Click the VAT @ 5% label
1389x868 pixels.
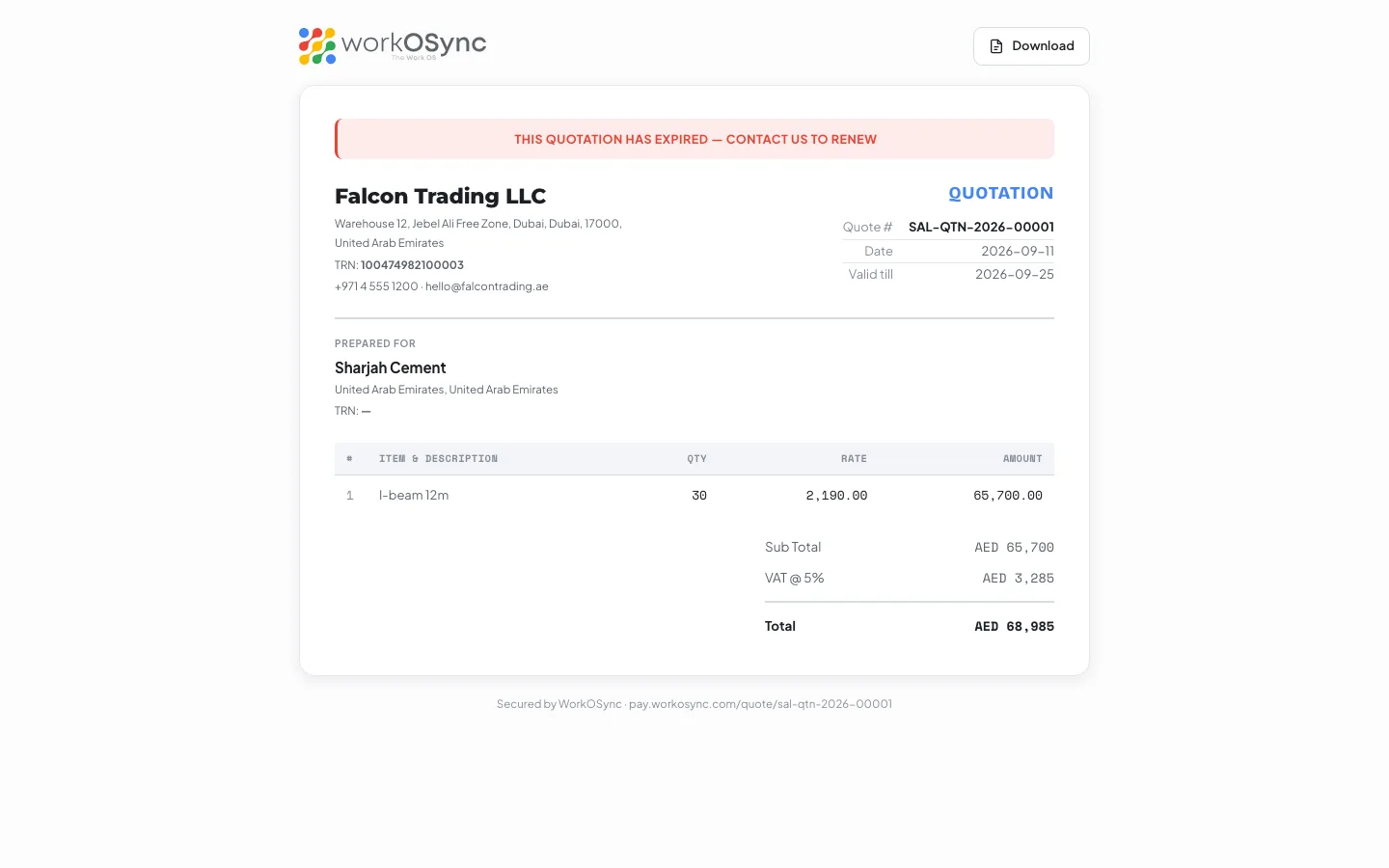(795, 578)
